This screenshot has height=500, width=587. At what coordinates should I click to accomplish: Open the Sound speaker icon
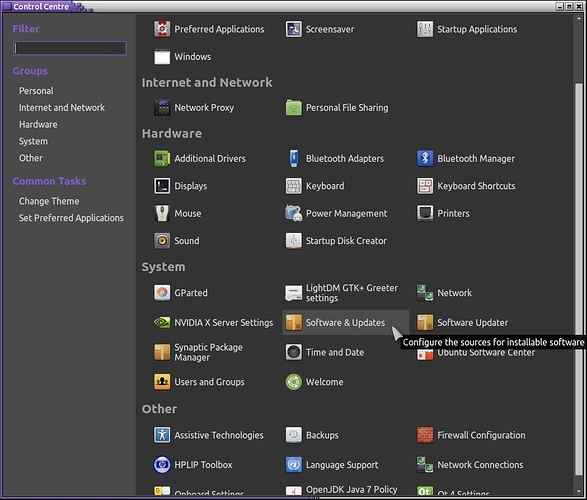point(162,241)
